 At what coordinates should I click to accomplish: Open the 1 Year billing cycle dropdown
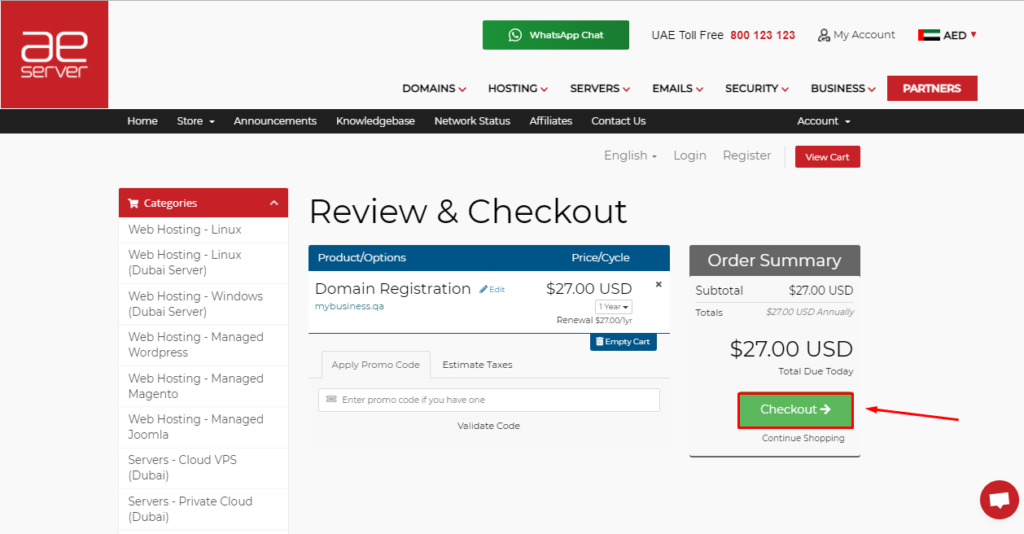613,307
